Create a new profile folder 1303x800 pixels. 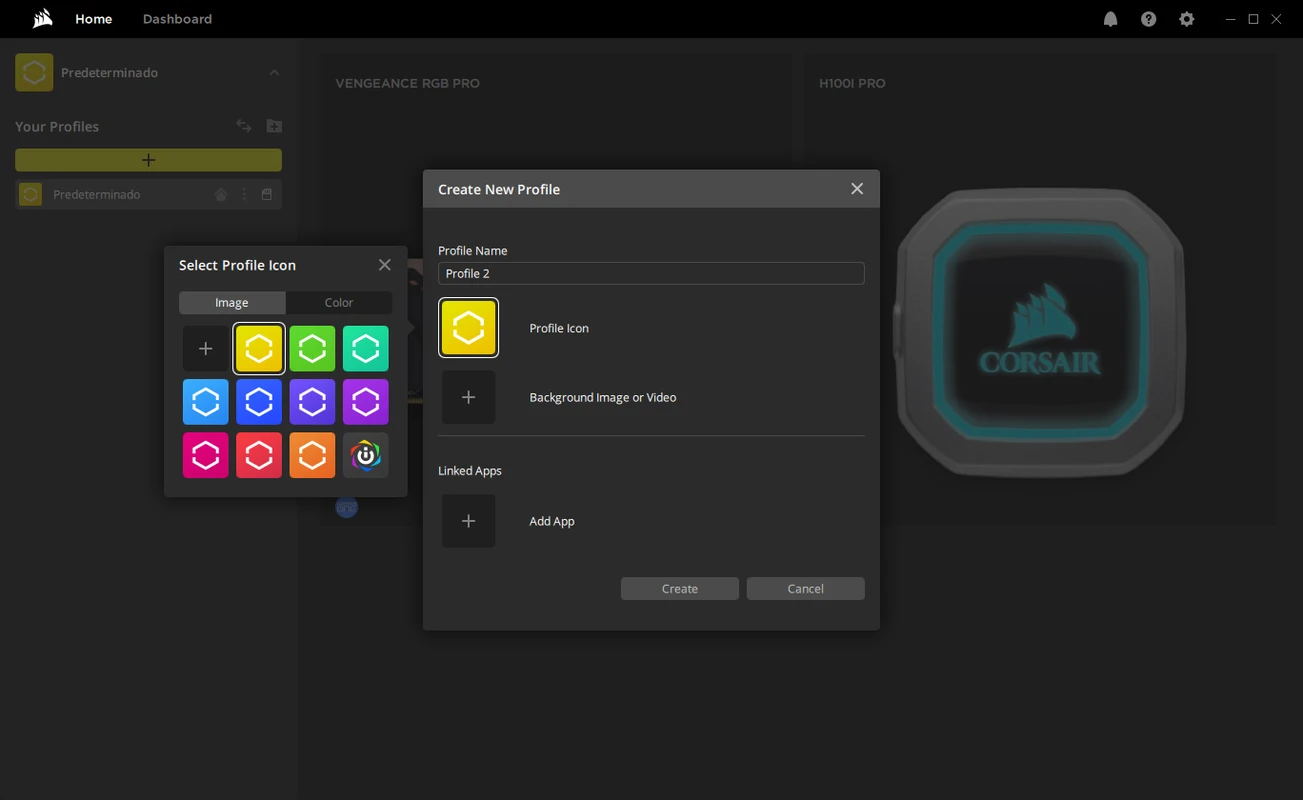point(274,125)
